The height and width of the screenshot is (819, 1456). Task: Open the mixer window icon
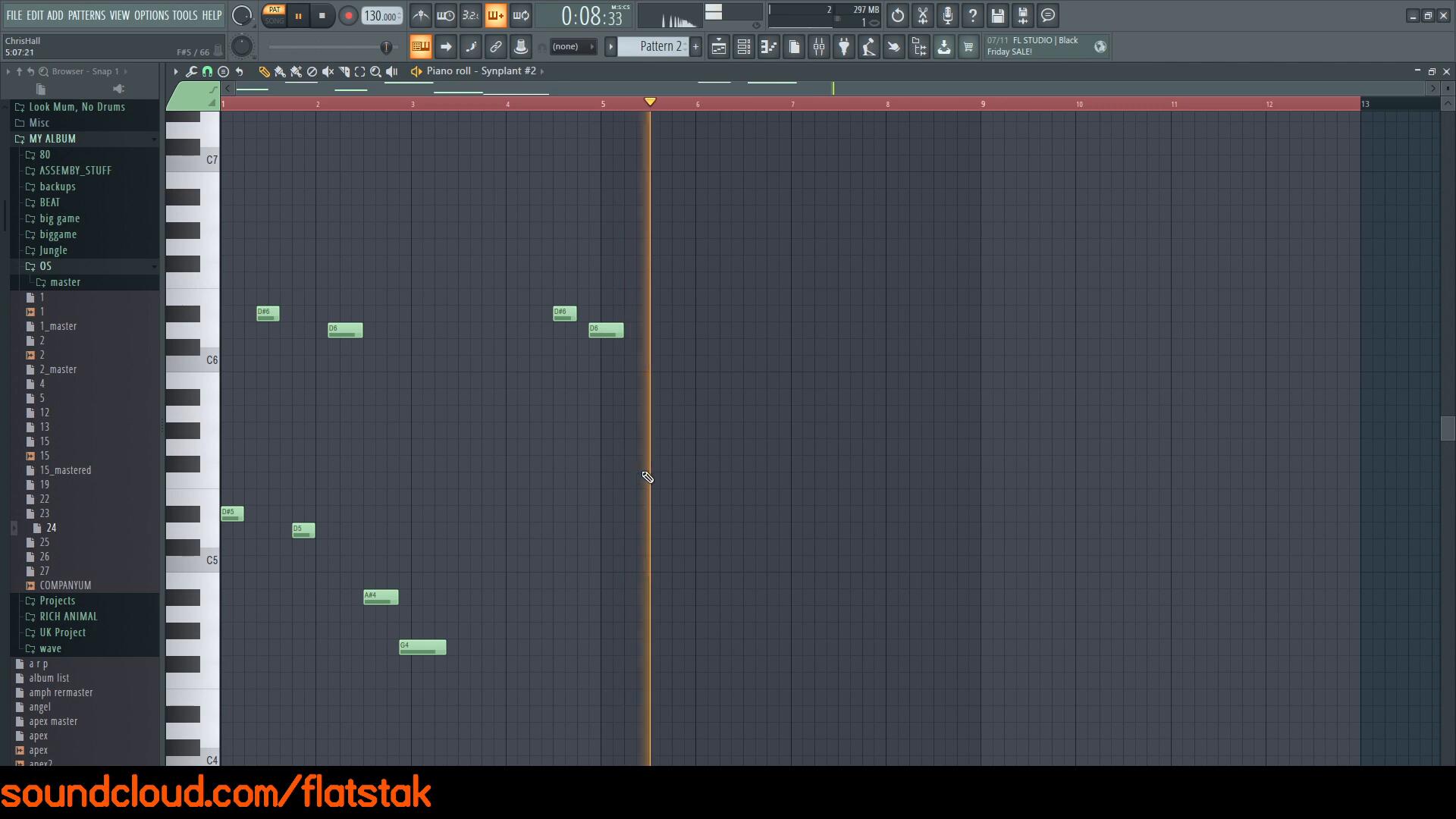point(819,47)
